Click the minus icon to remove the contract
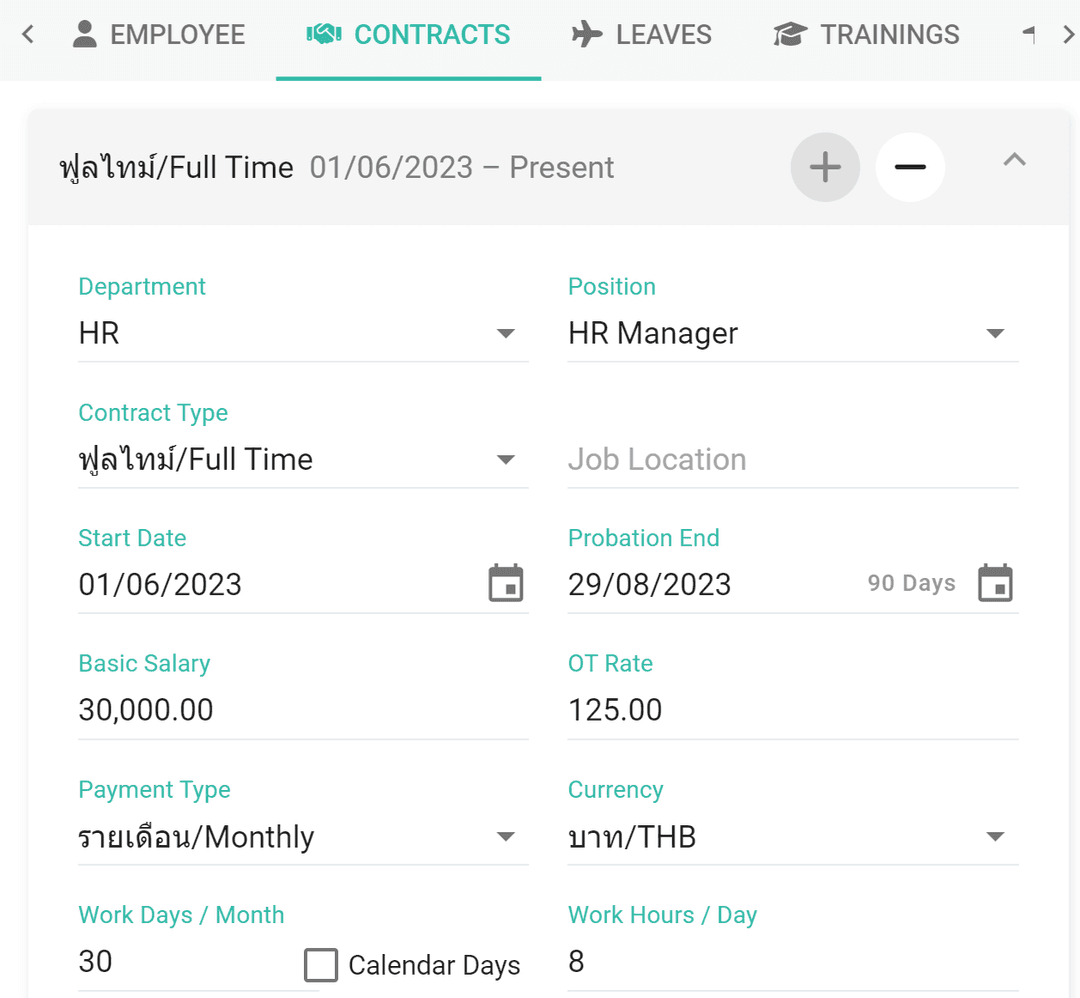The width and height of the screenshot is (1080, 998). pyautogui.click(x=910, y=167)
